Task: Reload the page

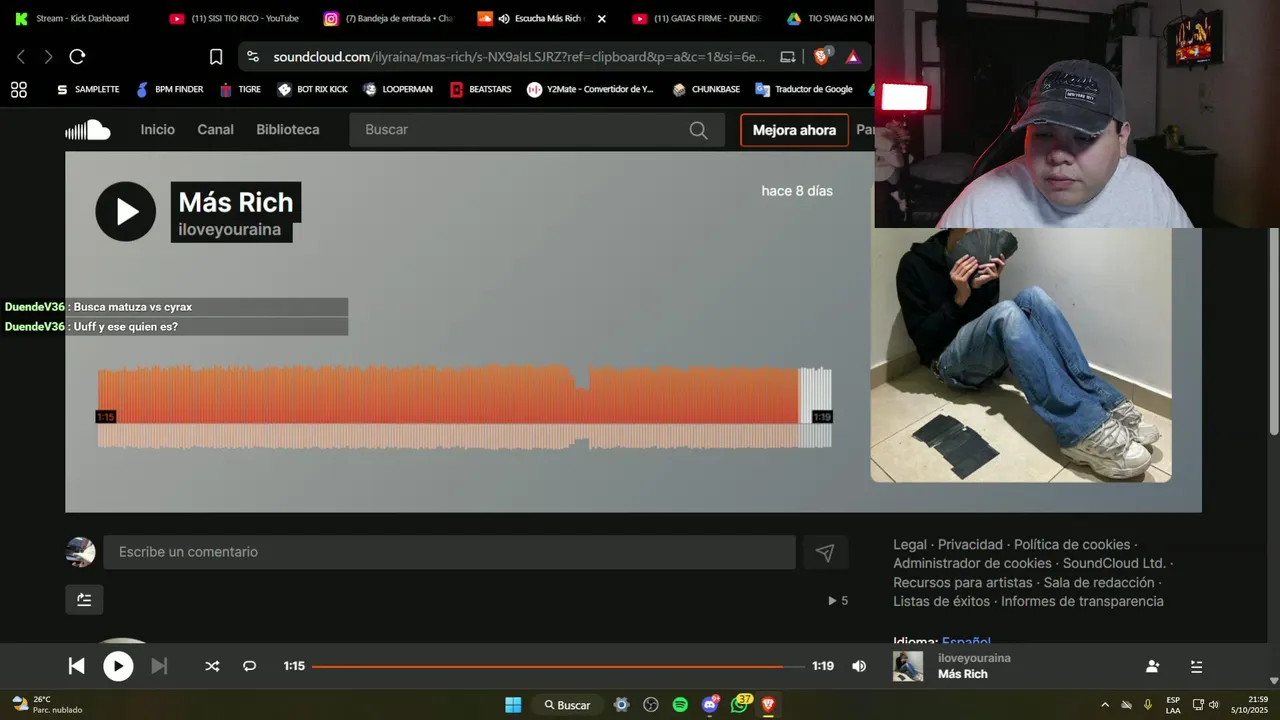Action: tap(77, 57)
